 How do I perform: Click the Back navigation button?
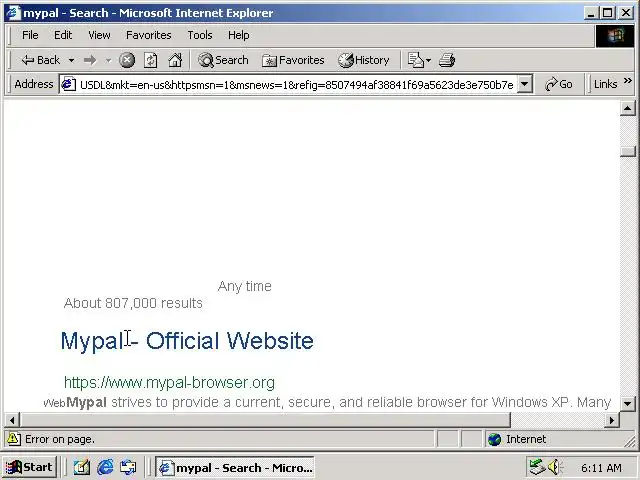(40, 60)
